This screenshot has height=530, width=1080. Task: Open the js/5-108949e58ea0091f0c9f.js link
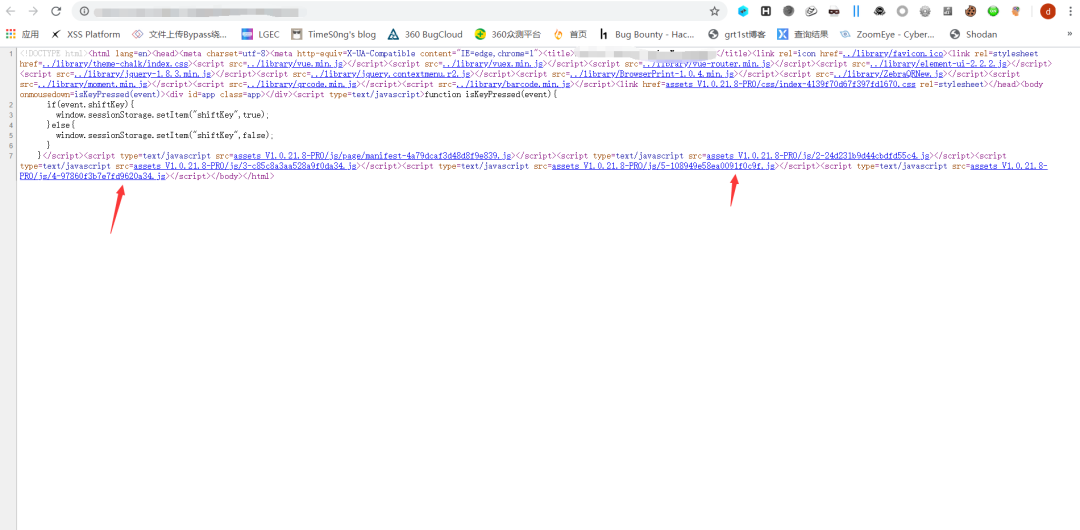pos(665,167)
